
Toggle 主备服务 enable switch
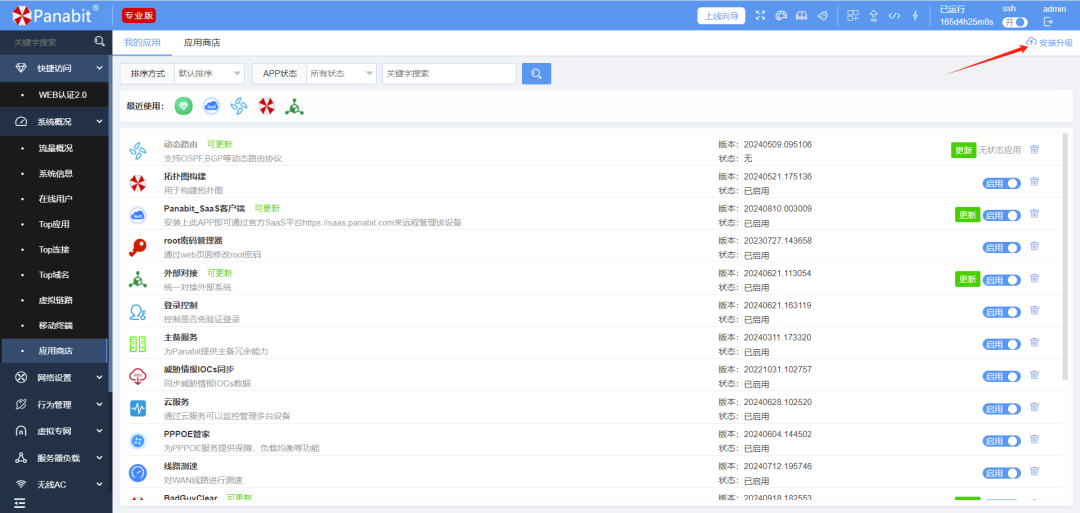pos(1001,344)
